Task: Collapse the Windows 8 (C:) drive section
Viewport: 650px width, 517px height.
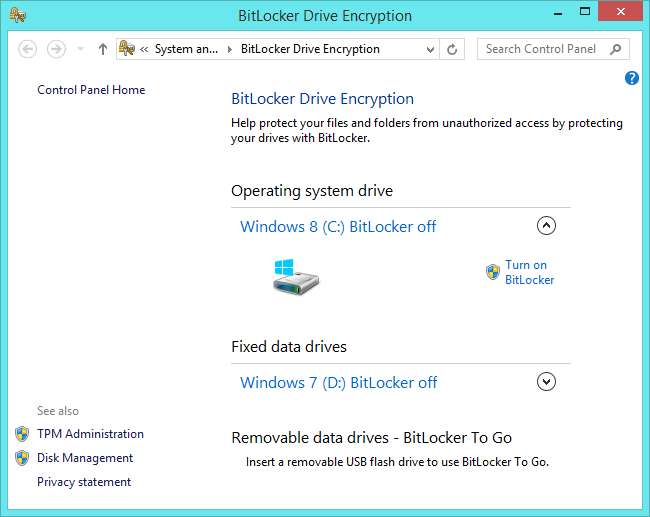Action: click(546, 226)
